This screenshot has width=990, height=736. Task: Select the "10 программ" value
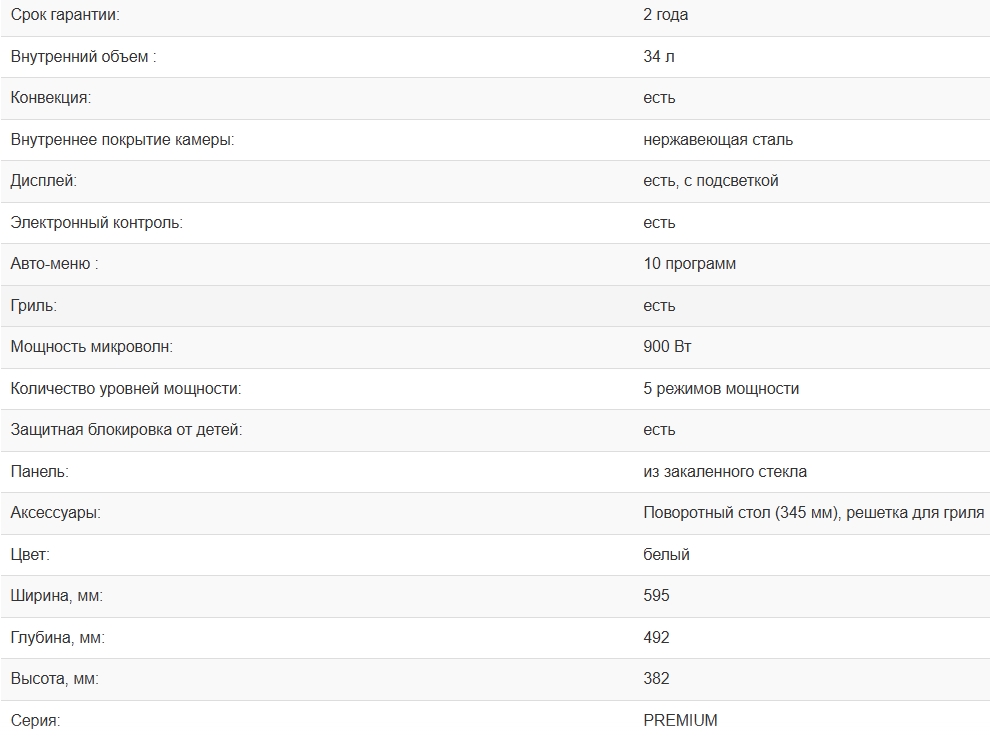pyautogui.click(x=690, y=264)
